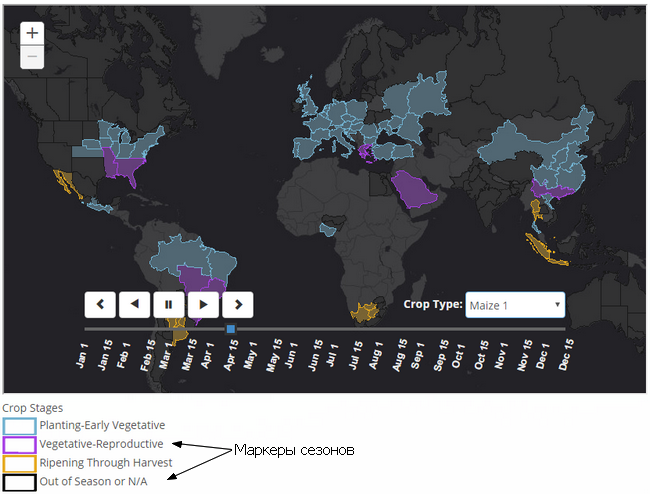This screenshot has height=494, width=650.
Task: Select Apr 15 on the timeline
Action: [x=231, y=355]
